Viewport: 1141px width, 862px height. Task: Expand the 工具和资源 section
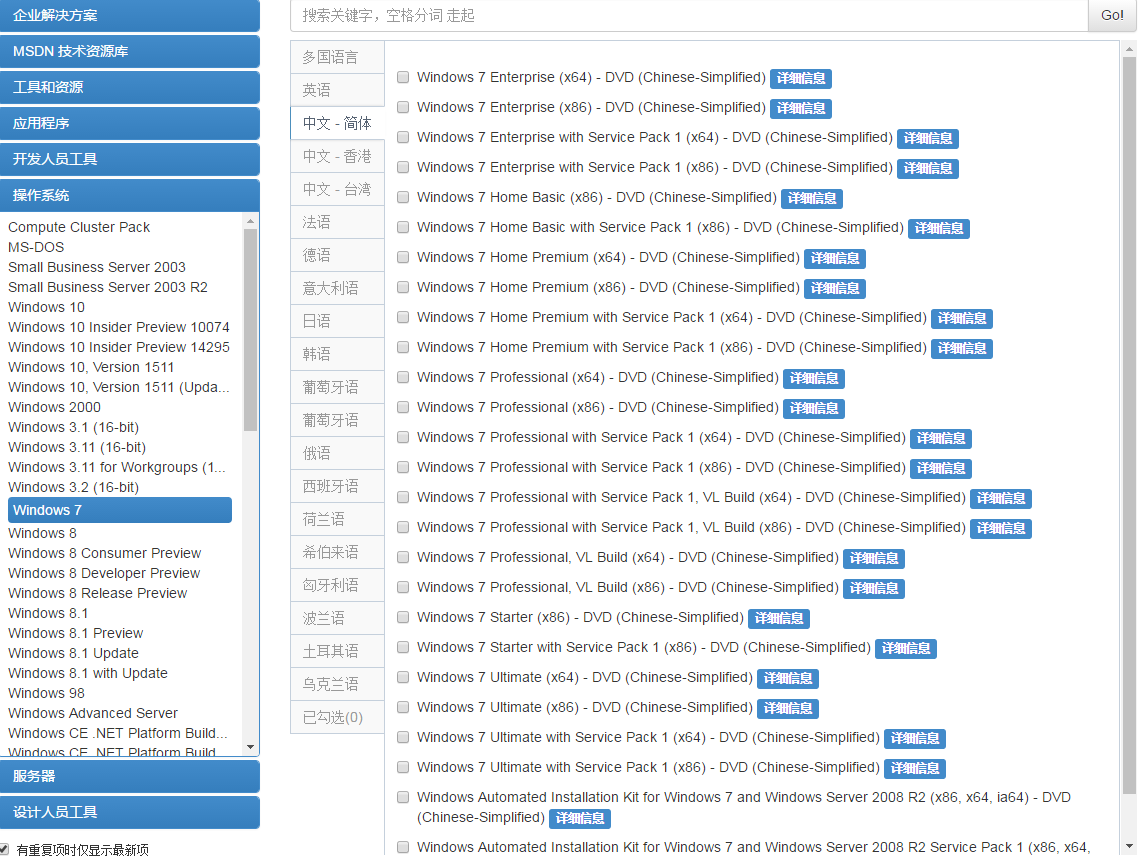pyautogui.click(x=130, y=87)
